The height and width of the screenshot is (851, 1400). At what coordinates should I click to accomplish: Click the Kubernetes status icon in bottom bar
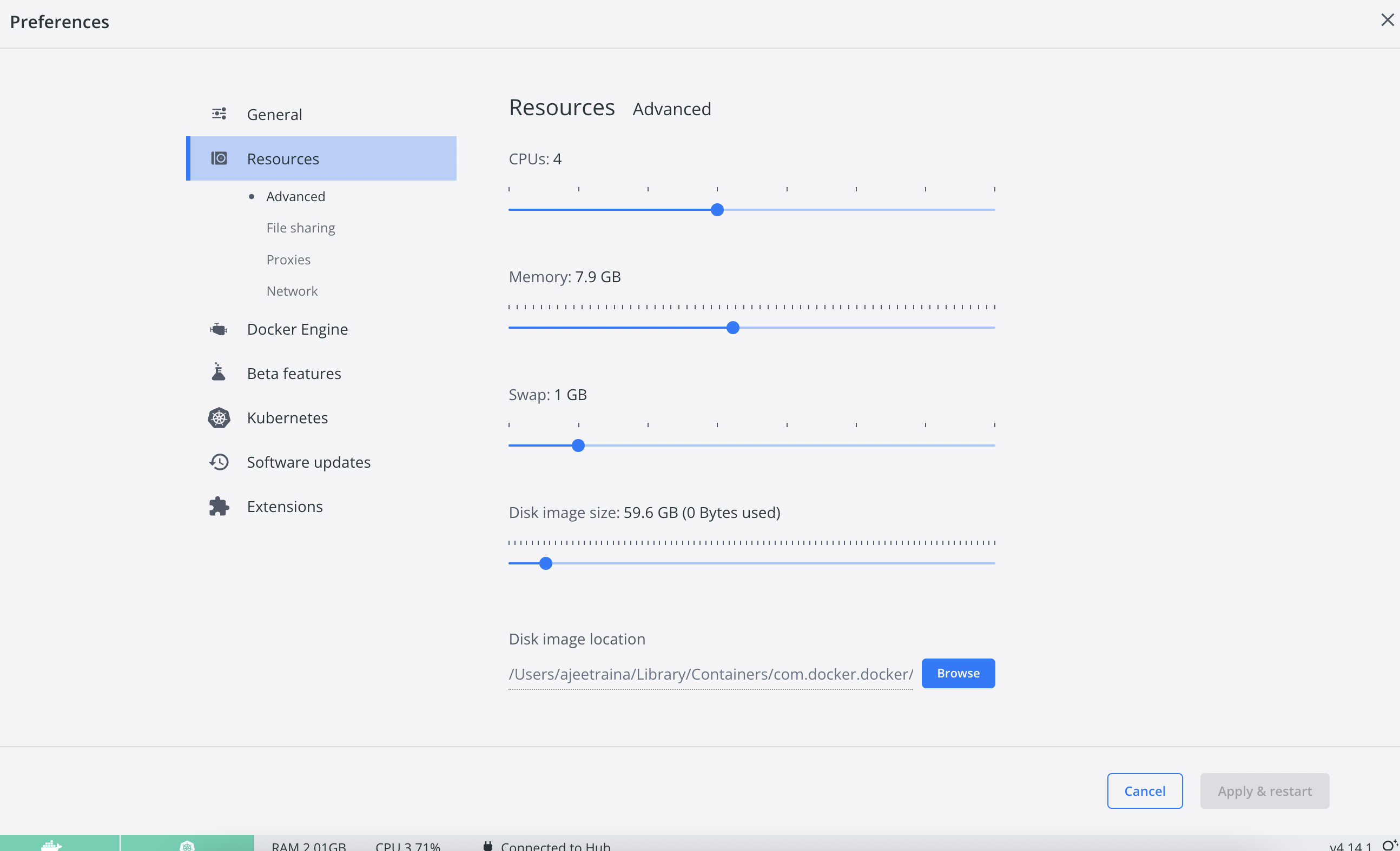point(187,845)
